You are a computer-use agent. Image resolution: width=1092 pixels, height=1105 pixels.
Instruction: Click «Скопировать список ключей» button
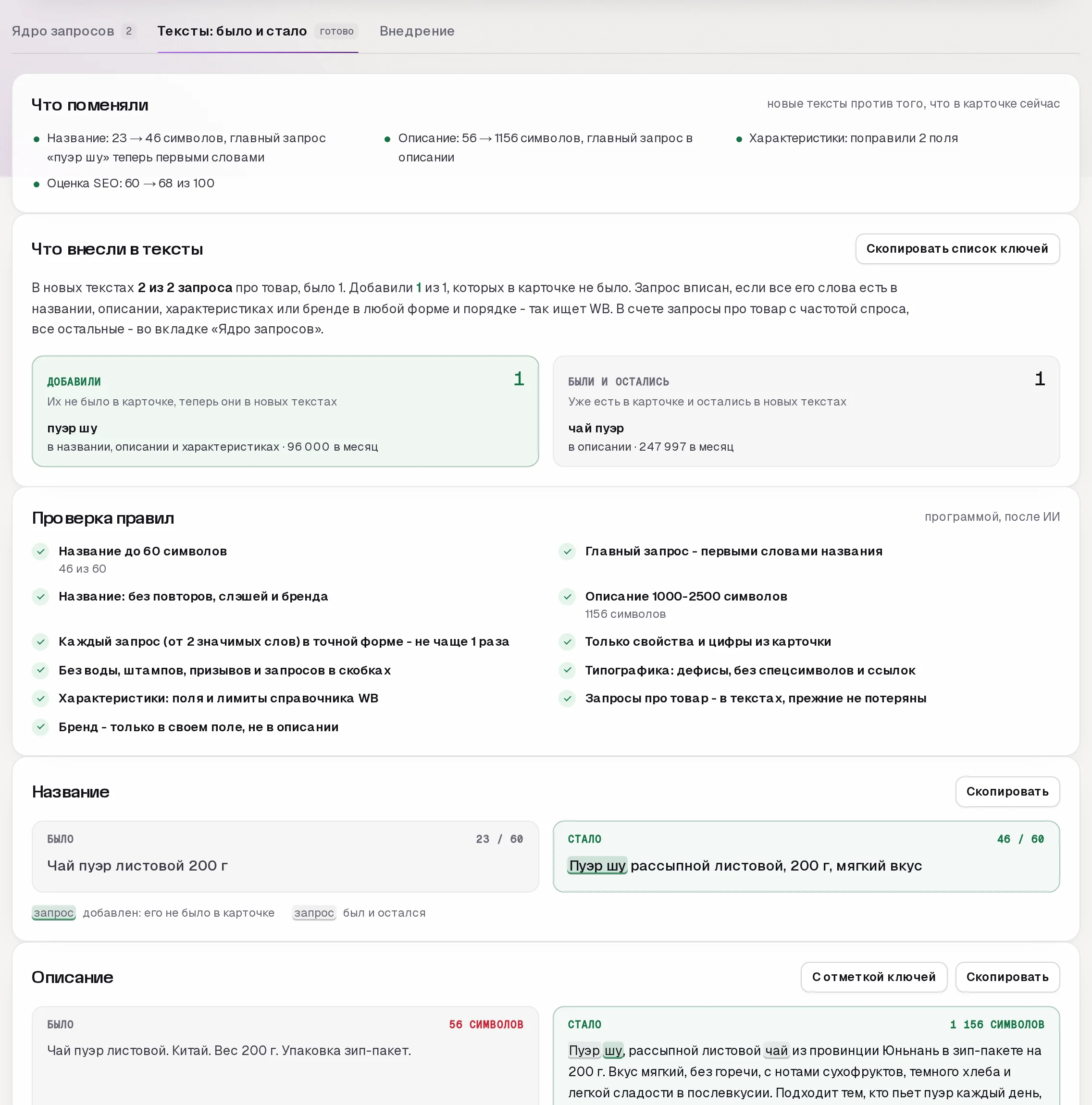[x=957, y=249]
